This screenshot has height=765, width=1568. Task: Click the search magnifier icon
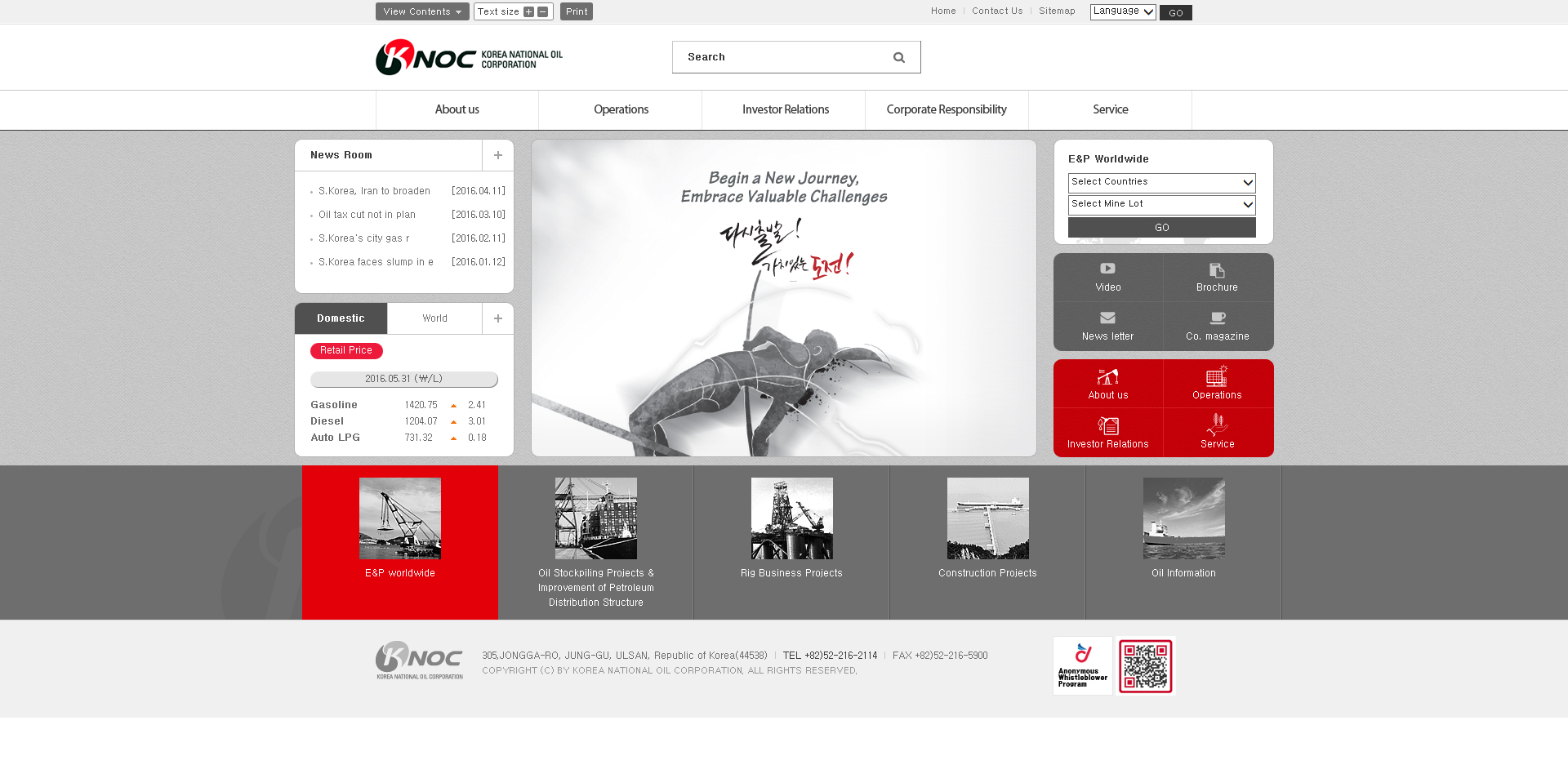click(x=899, y=58)
